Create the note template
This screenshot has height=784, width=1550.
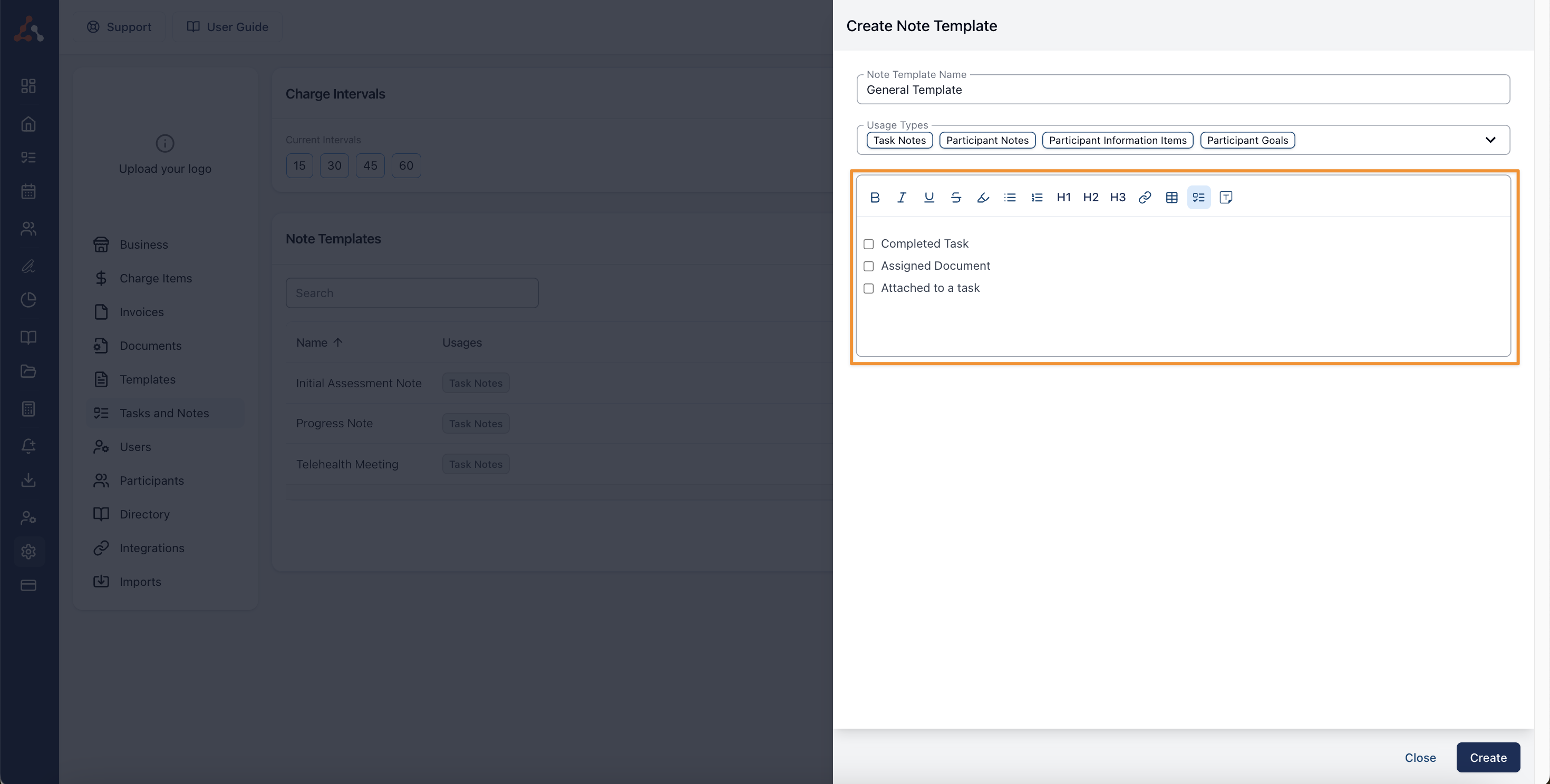1488,758
